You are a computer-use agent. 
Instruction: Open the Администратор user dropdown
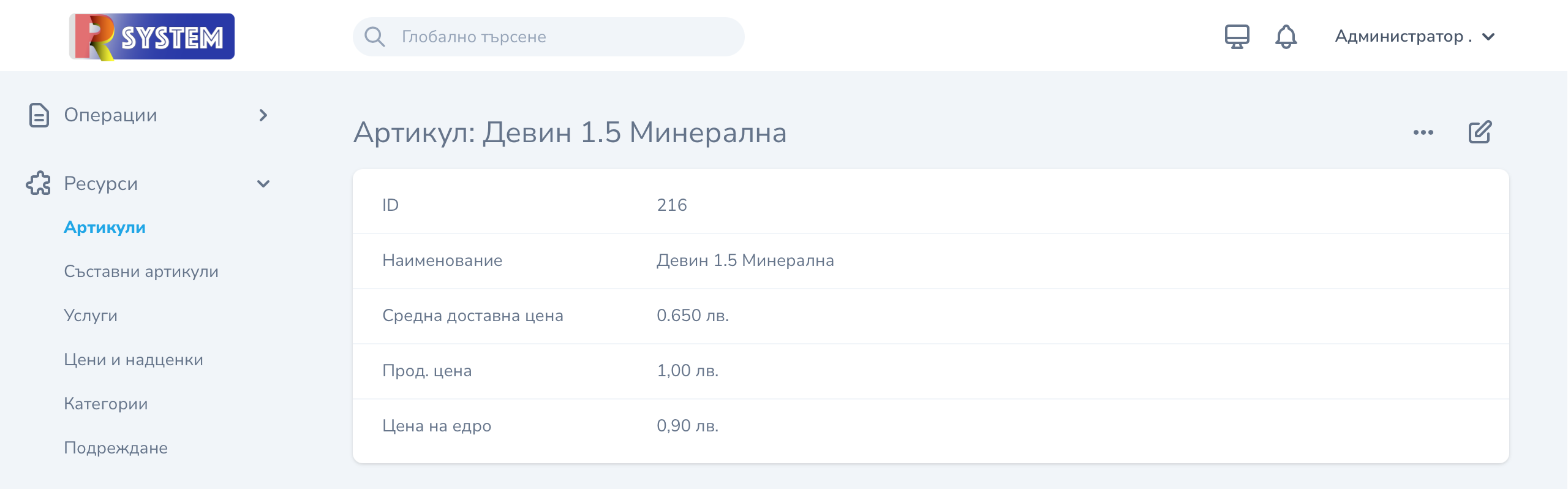point(1415,37)
